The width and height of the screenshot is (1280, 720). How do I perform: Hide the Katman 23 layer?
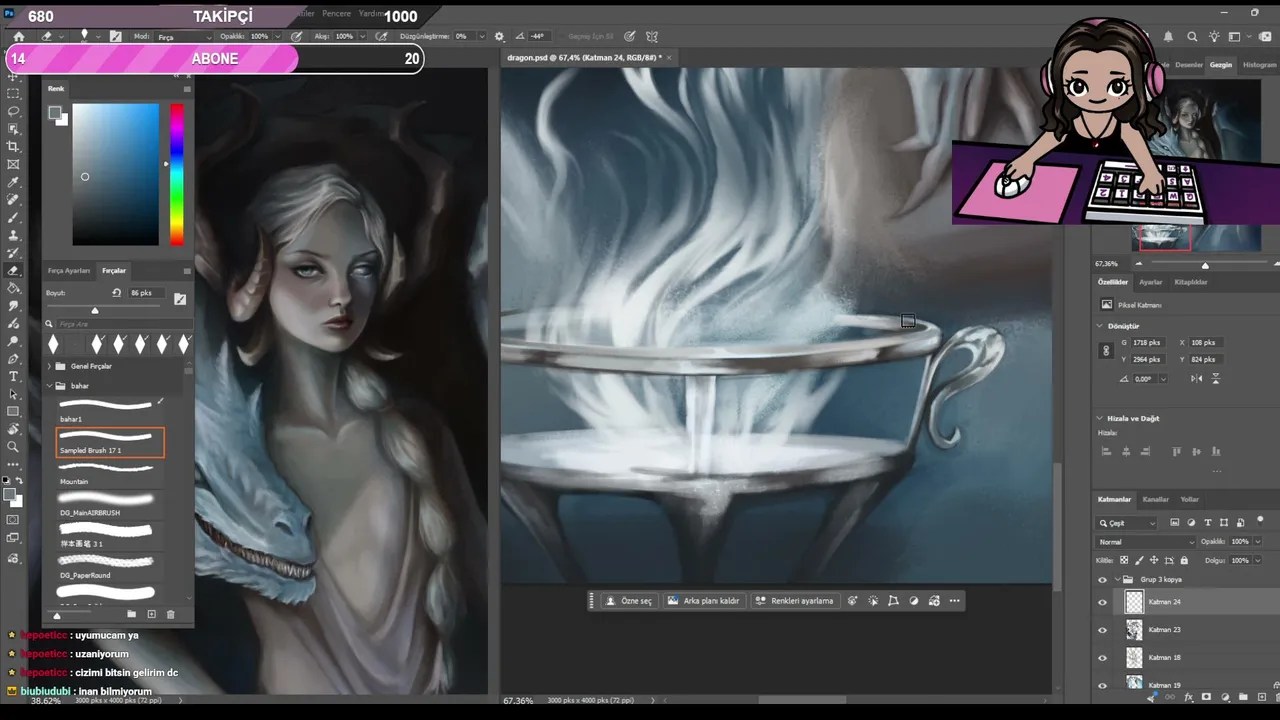click(1103, 630)
